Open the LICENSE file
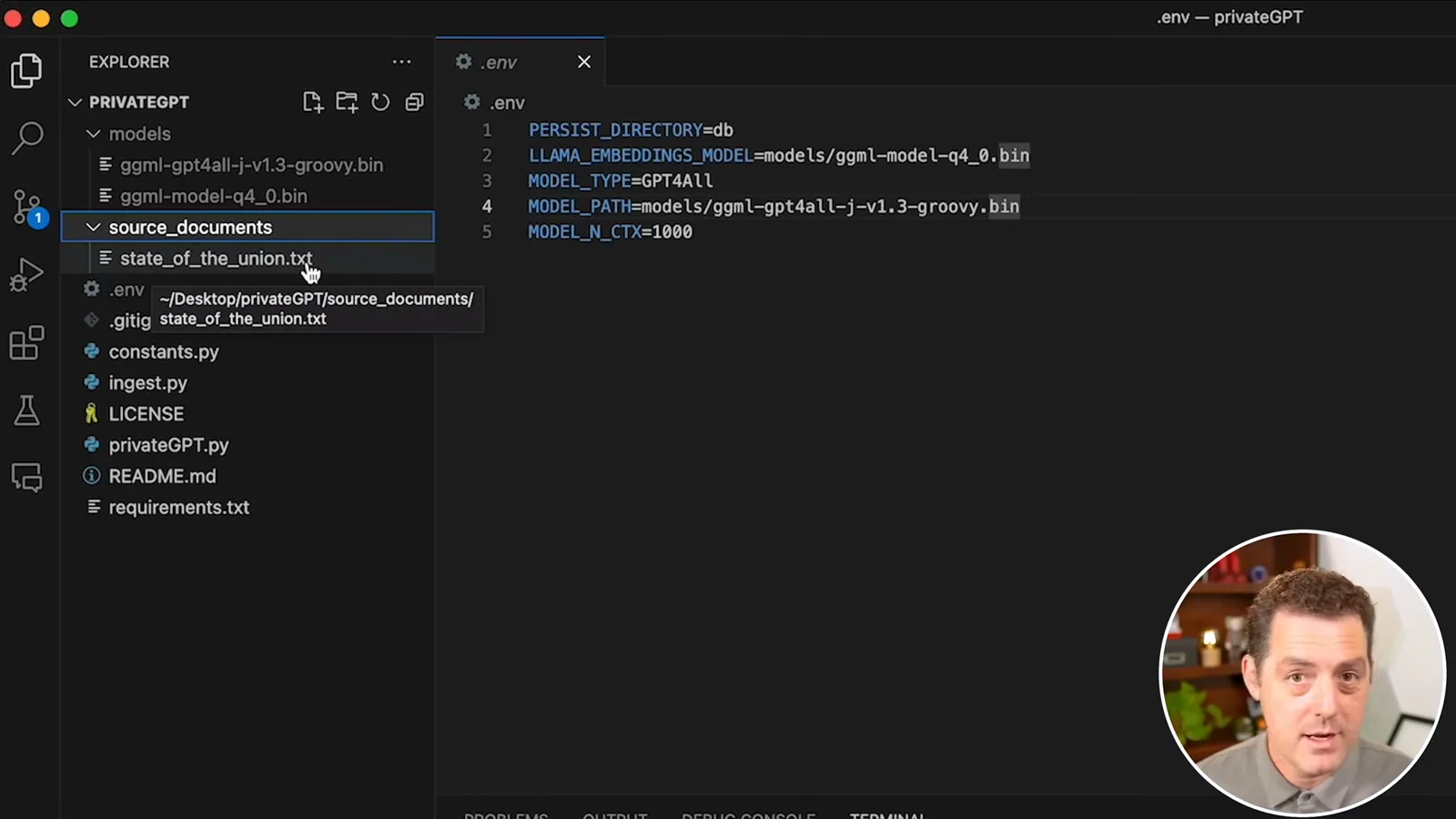The height and width of the screenshot is (819, 1456). 146,414
